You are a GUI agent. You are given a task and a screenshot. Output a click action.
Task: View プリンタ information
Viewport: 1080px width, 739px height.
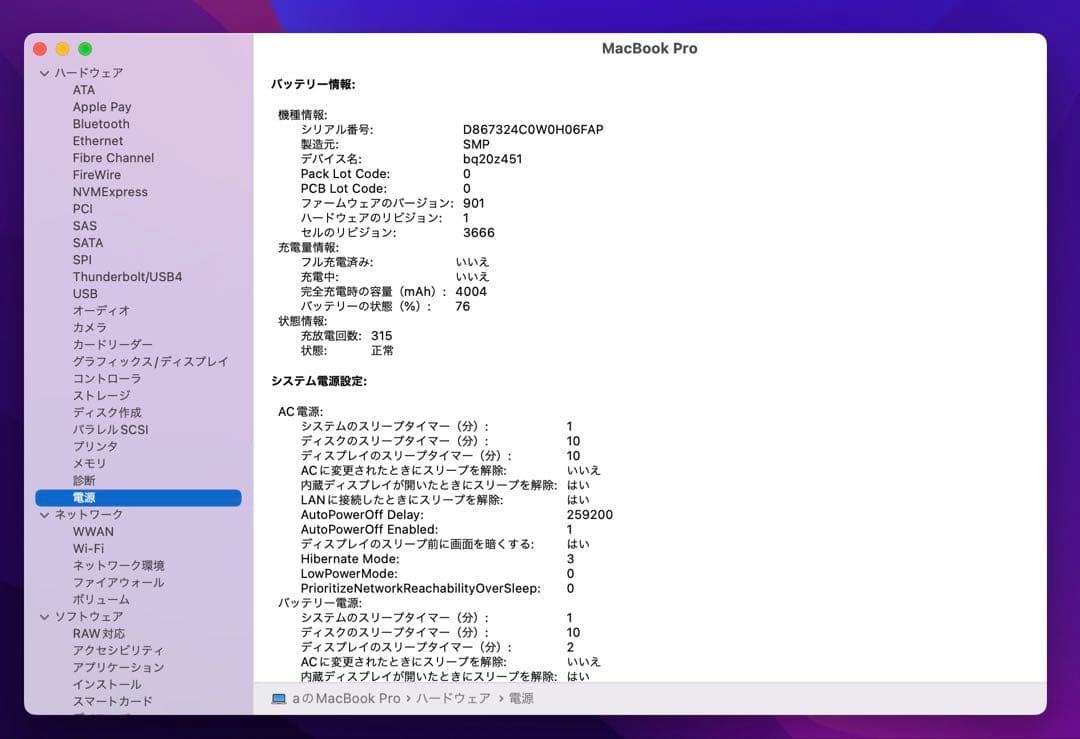pos(95,446)
